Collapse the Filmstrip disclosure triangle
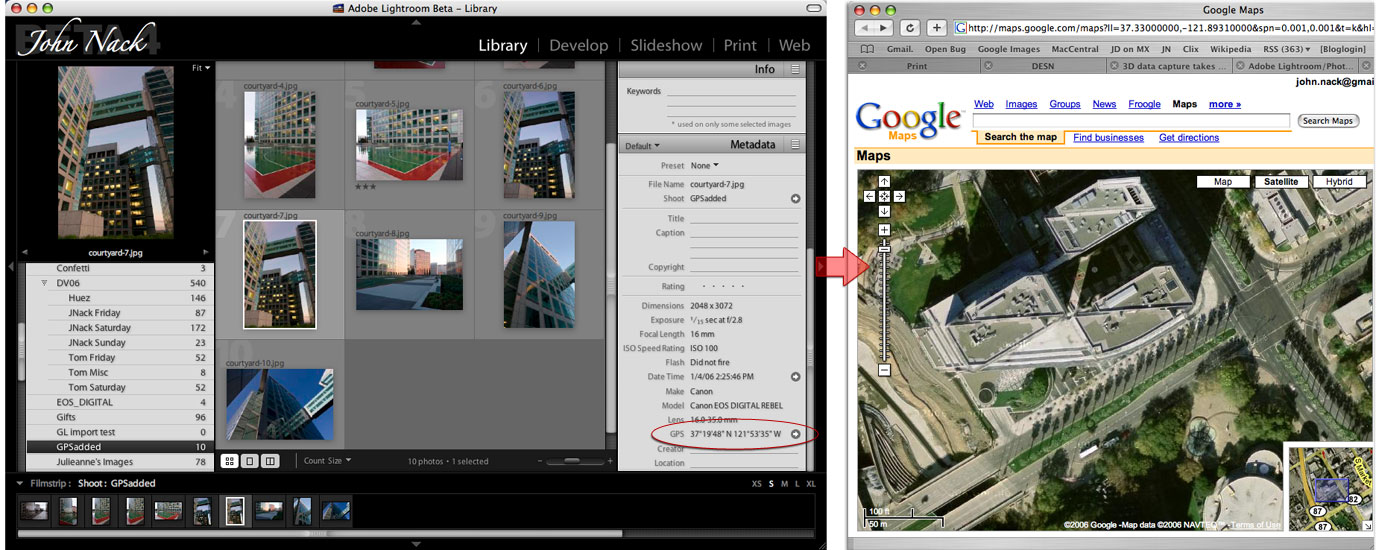Viewport: 1379px width, 550px height. [22, 484]
